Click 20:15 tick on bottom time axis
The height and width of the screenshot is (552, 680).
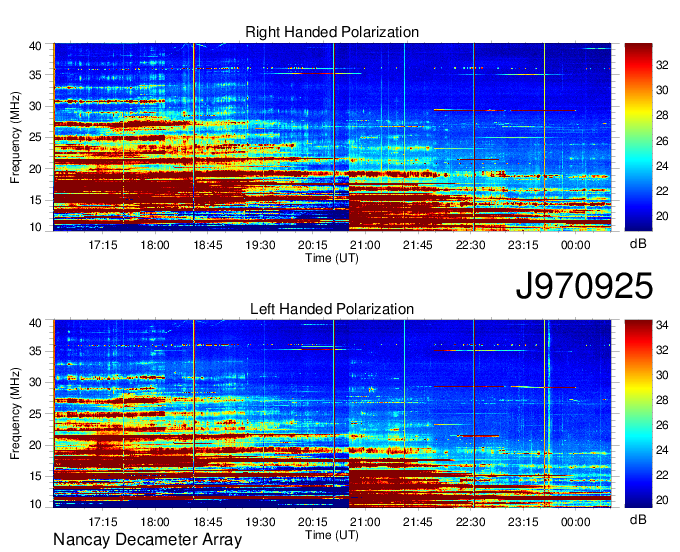[x=313, y=522]
